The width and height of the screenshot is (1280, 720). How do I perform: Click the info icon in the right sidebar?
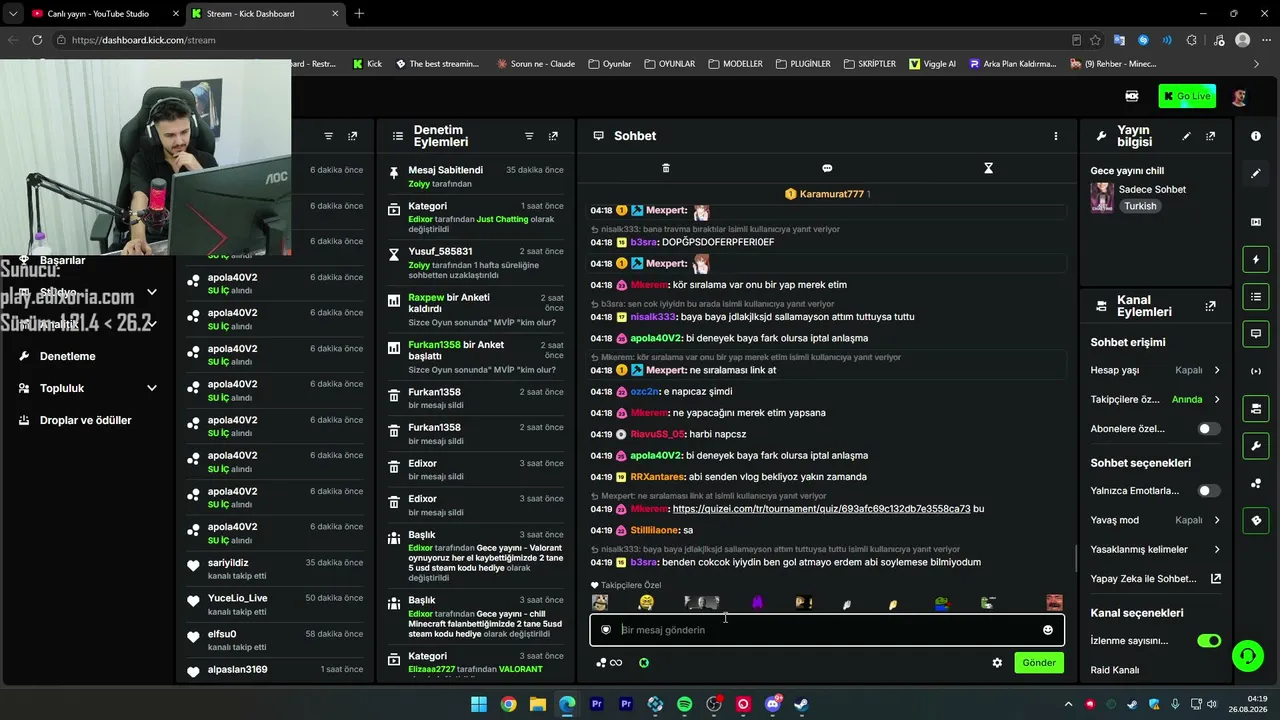tap(1256, 136)
